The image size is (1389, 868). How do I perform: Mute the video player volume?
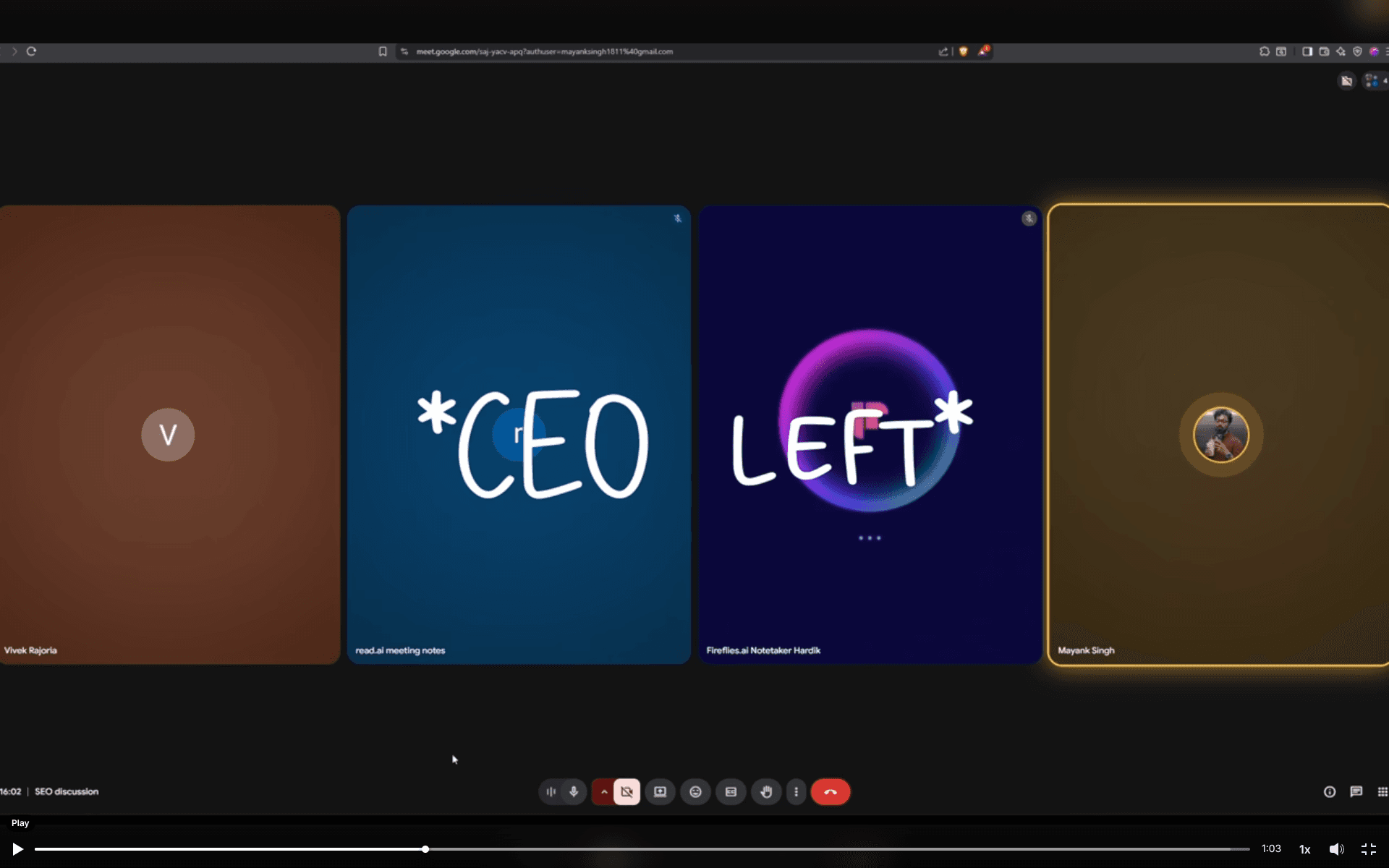click(1336, 849)
